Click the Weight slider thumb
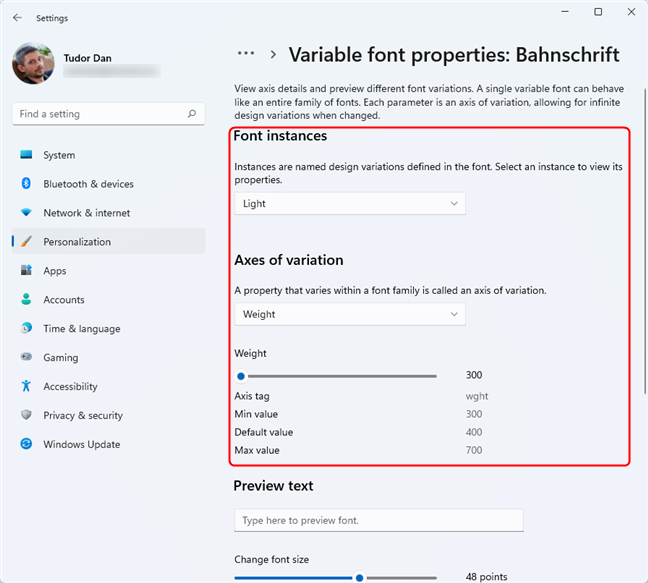This screenshot has height=583, width=648. pos(241,376)
